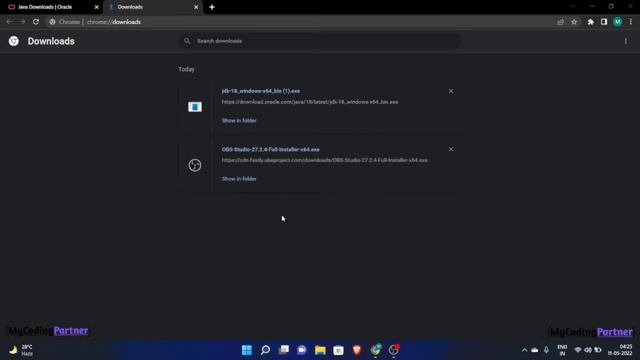Image resolution: width=640 pixels, height=360 pixels.
Task: Click the search magnifier in downloads bar
Action: [187, 41]
